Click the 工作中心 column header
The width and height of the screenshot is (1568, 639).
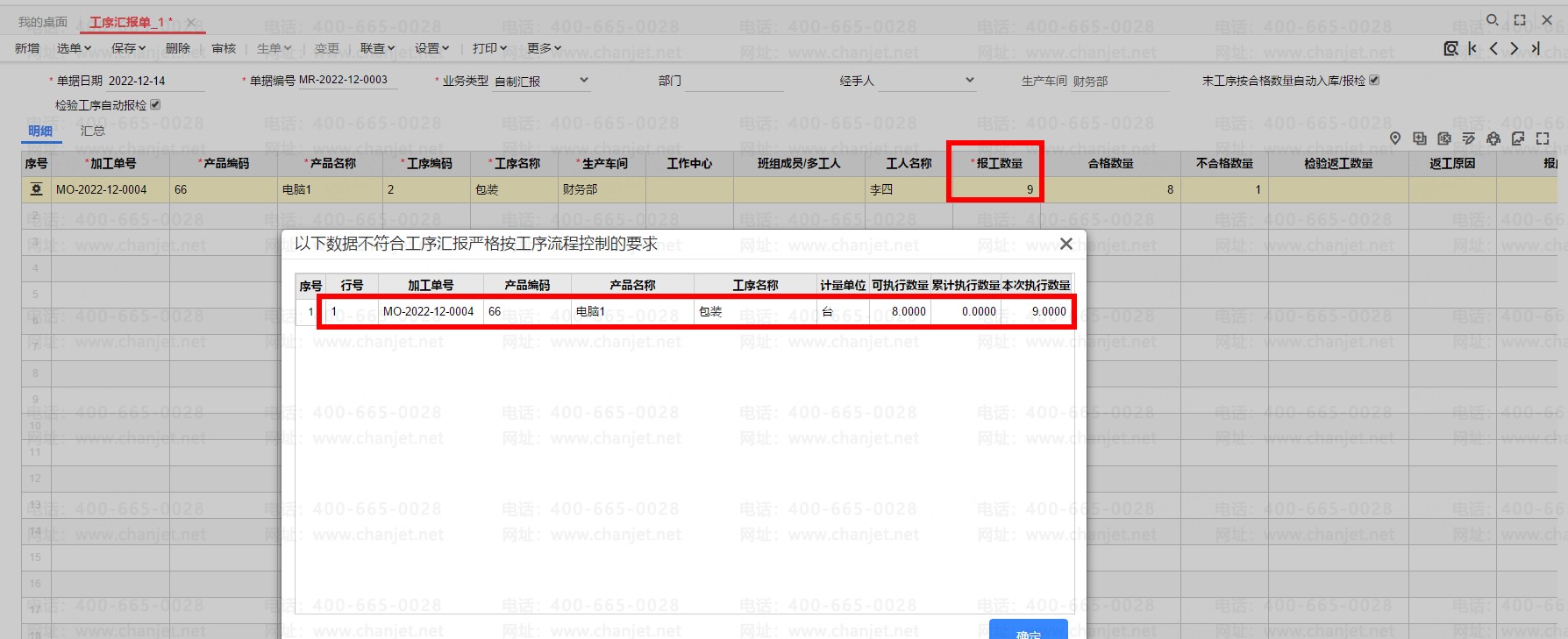tap(689, 163)
